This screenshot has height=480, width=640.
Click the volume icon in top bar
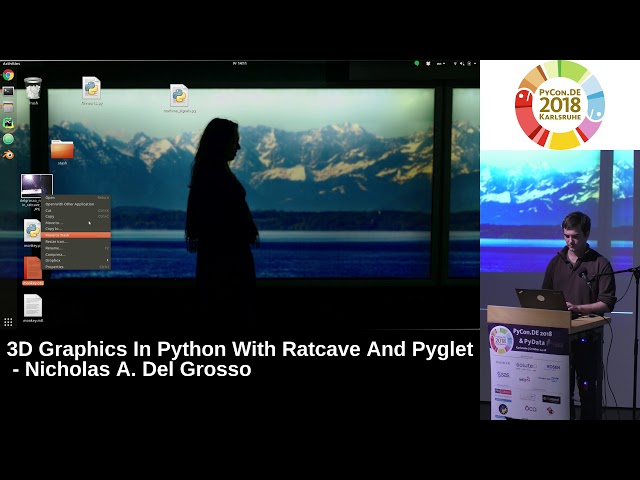click(x=462, y=64)
